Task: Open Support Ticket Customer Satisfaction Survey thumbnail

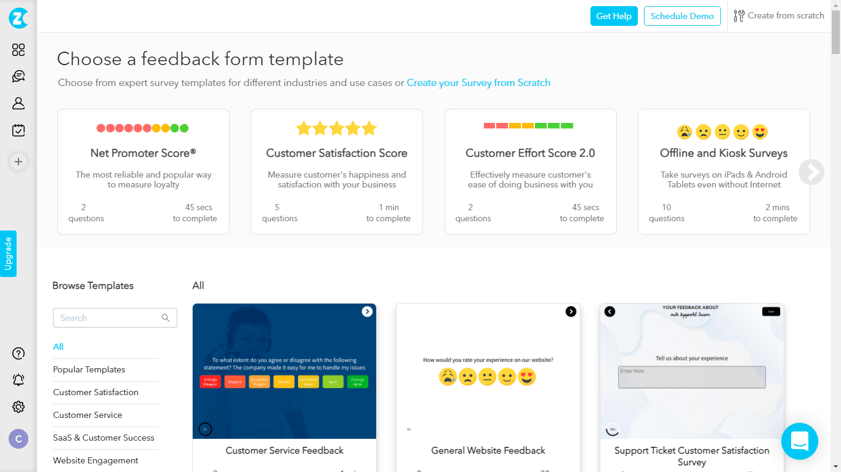Action: [691, 371]
